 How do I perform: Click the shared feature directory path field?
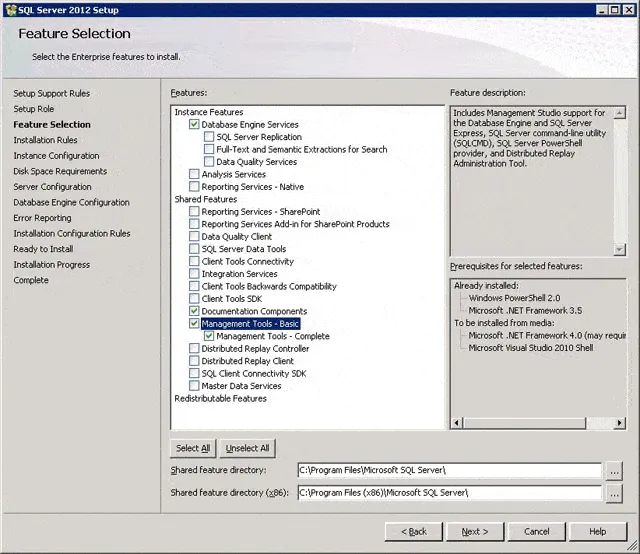pos(449,470)
